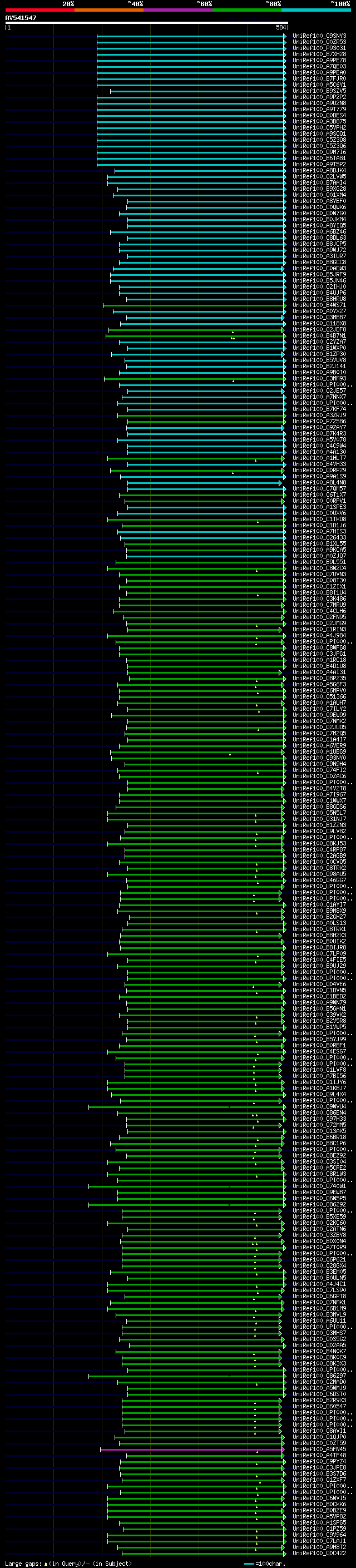Select the UniRef100_Q5VPH2 label
Screen dimensions: 356x1568
[x=319, y=127]
